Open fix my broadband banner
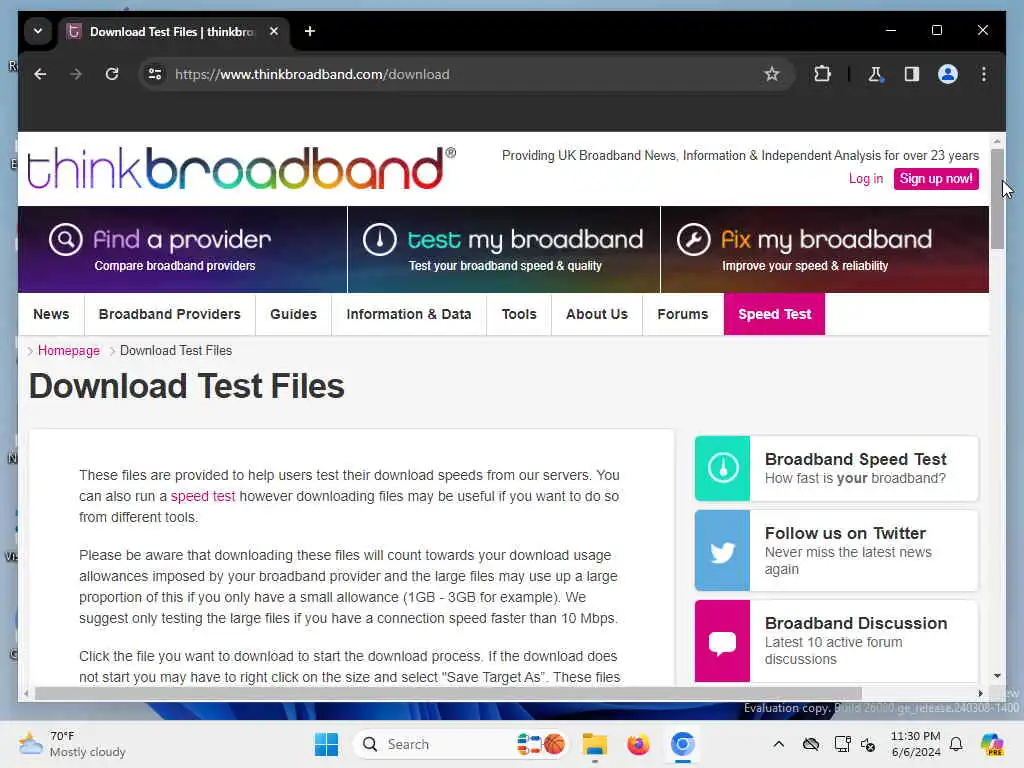The width and height of the screenshot is (1024, 768). pyautogui.click(x=825, y=249)
